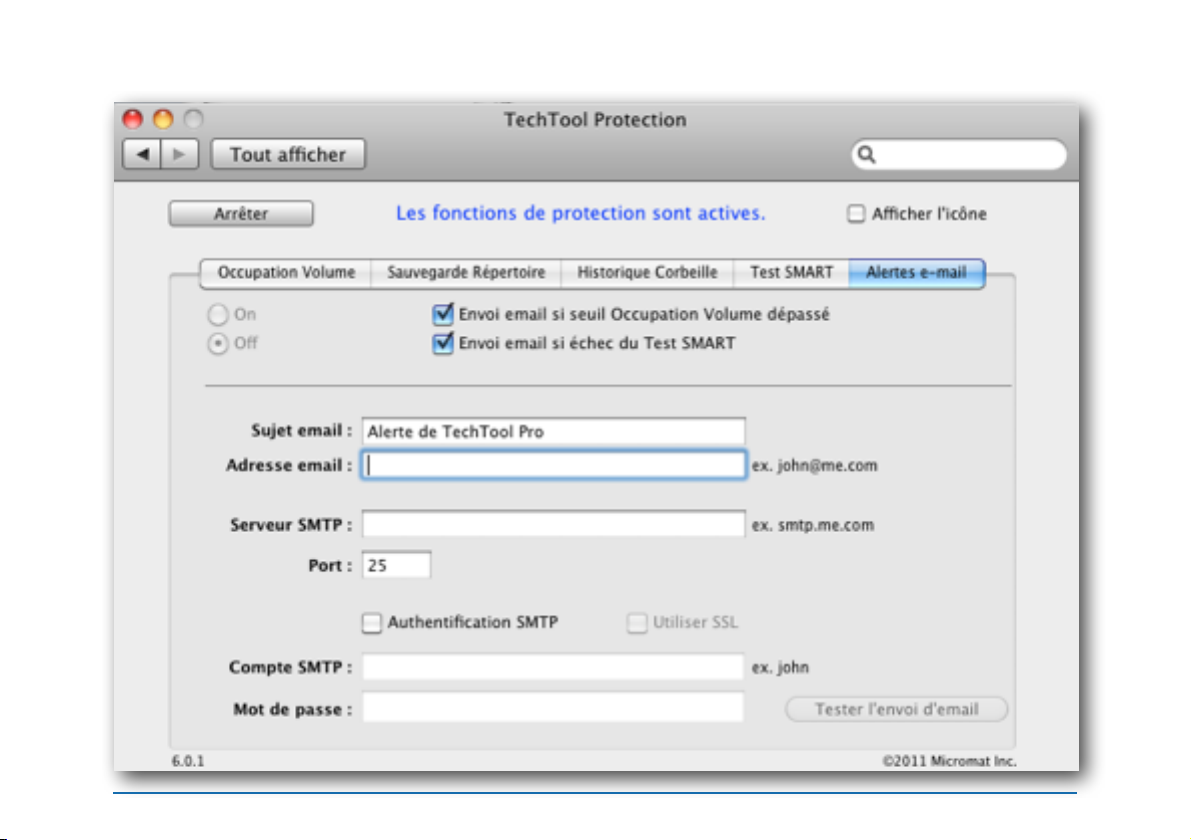Screen dimensions: 1191x840
Task: Open the Occupation Volume tab
Action: [286, 273]
